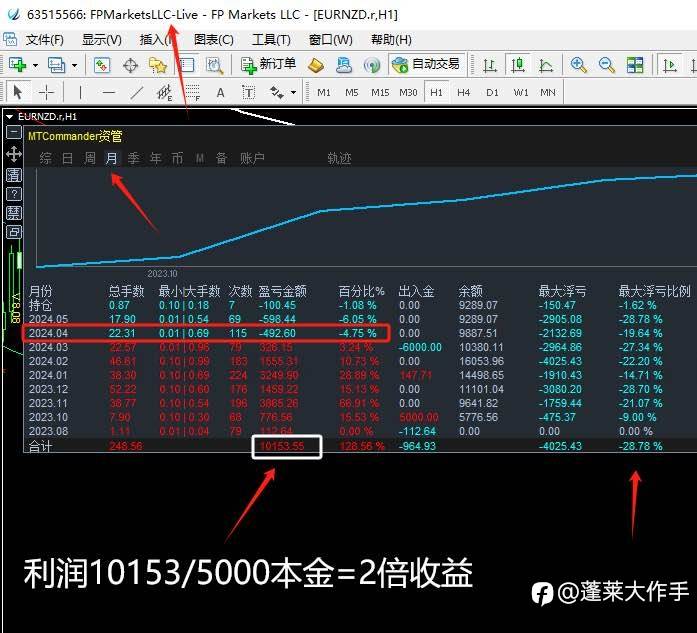Image resolution: width=697 pixels, height=633 pixels.
Task: Open the Strategy Tester magnifier icon
Action: tap(215, 65)
